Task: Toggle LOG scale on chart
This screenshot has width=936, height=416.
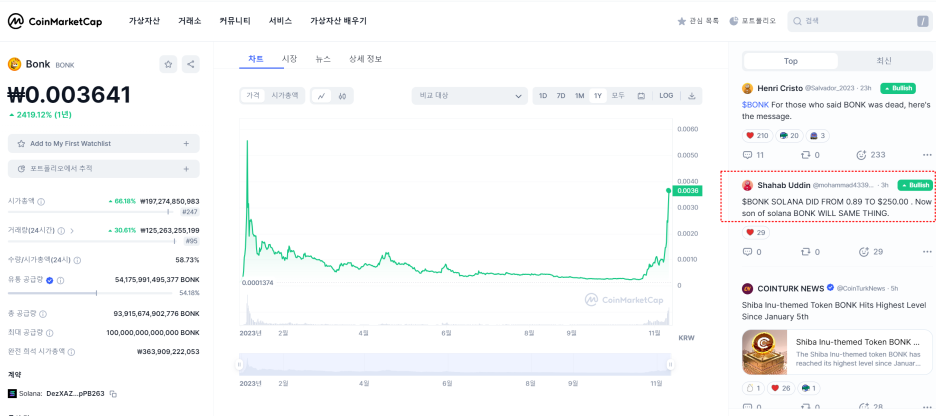Action: tap(666, 95)
